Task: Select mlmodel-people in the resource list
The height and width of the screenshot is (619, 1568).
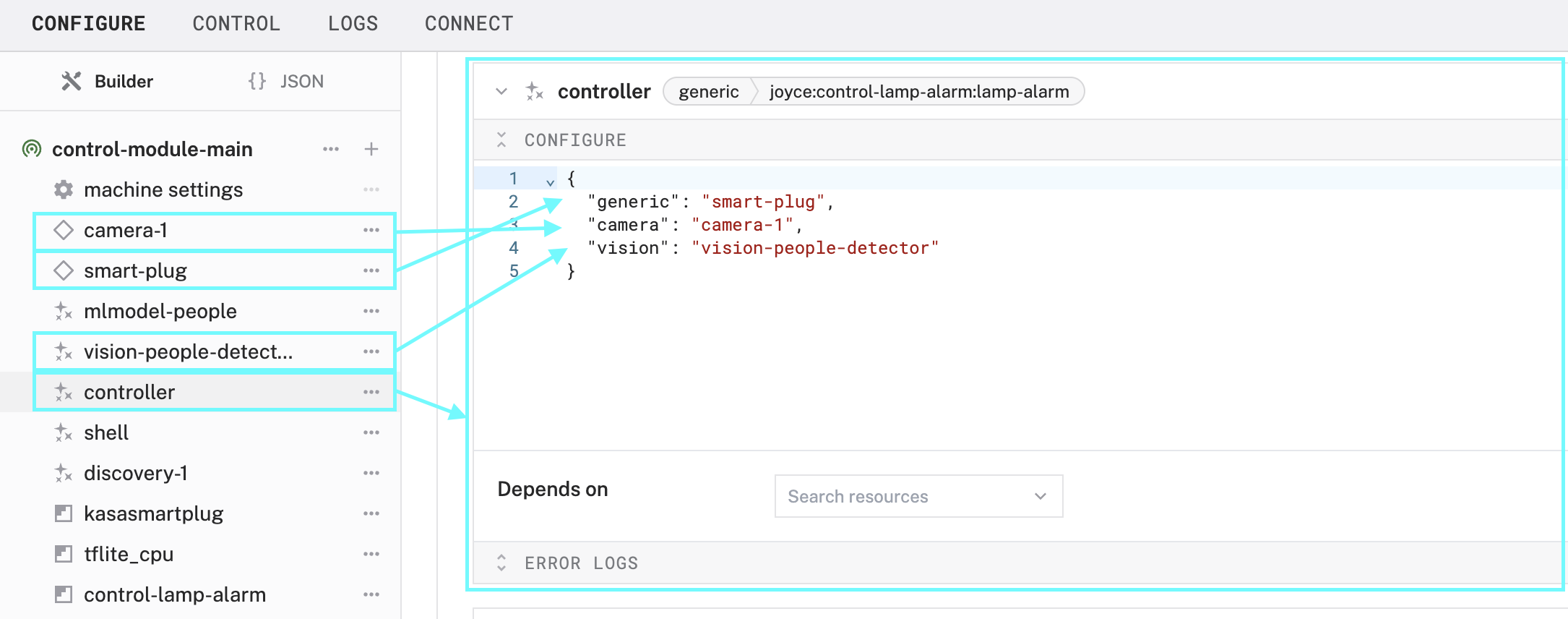Action: (160, 311)
